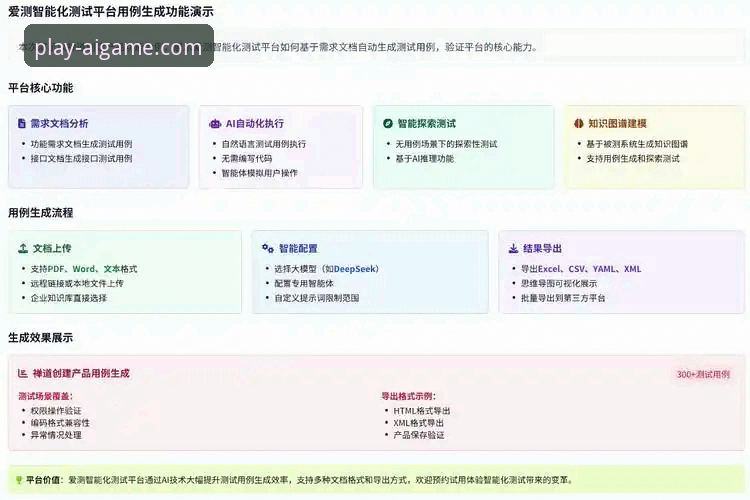The image size is (750, 500).
Task: Click the 用例生成流程 section heading
Action: click(41, 213)
